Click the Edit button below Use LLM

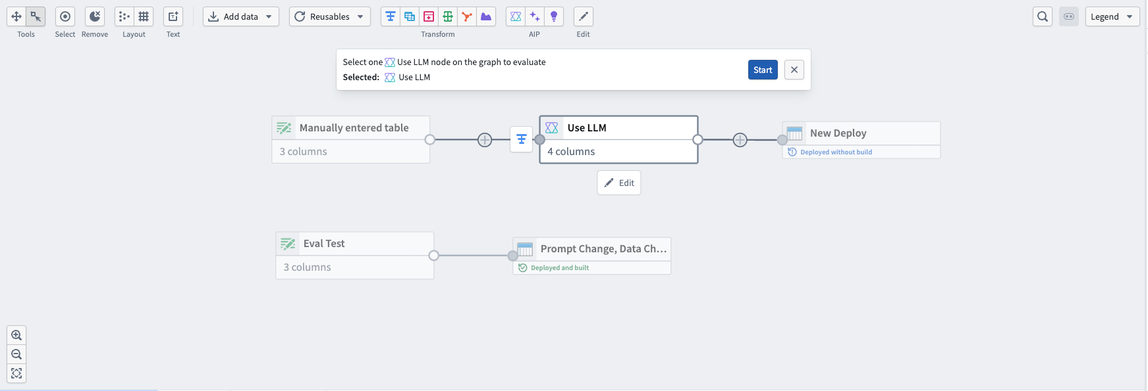[x=619, y=183]
